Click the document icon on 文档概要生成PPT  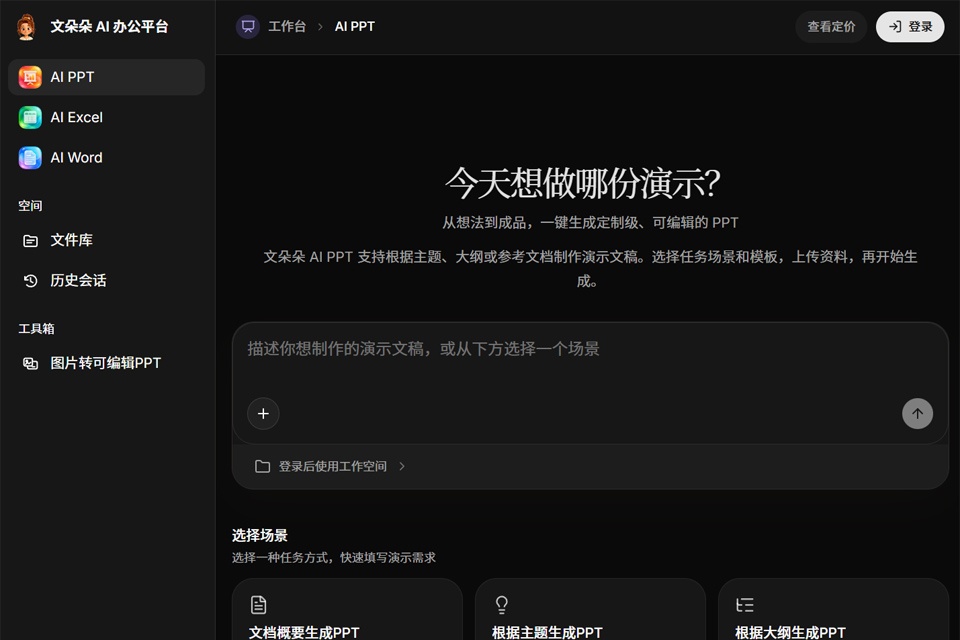point(258,605)
